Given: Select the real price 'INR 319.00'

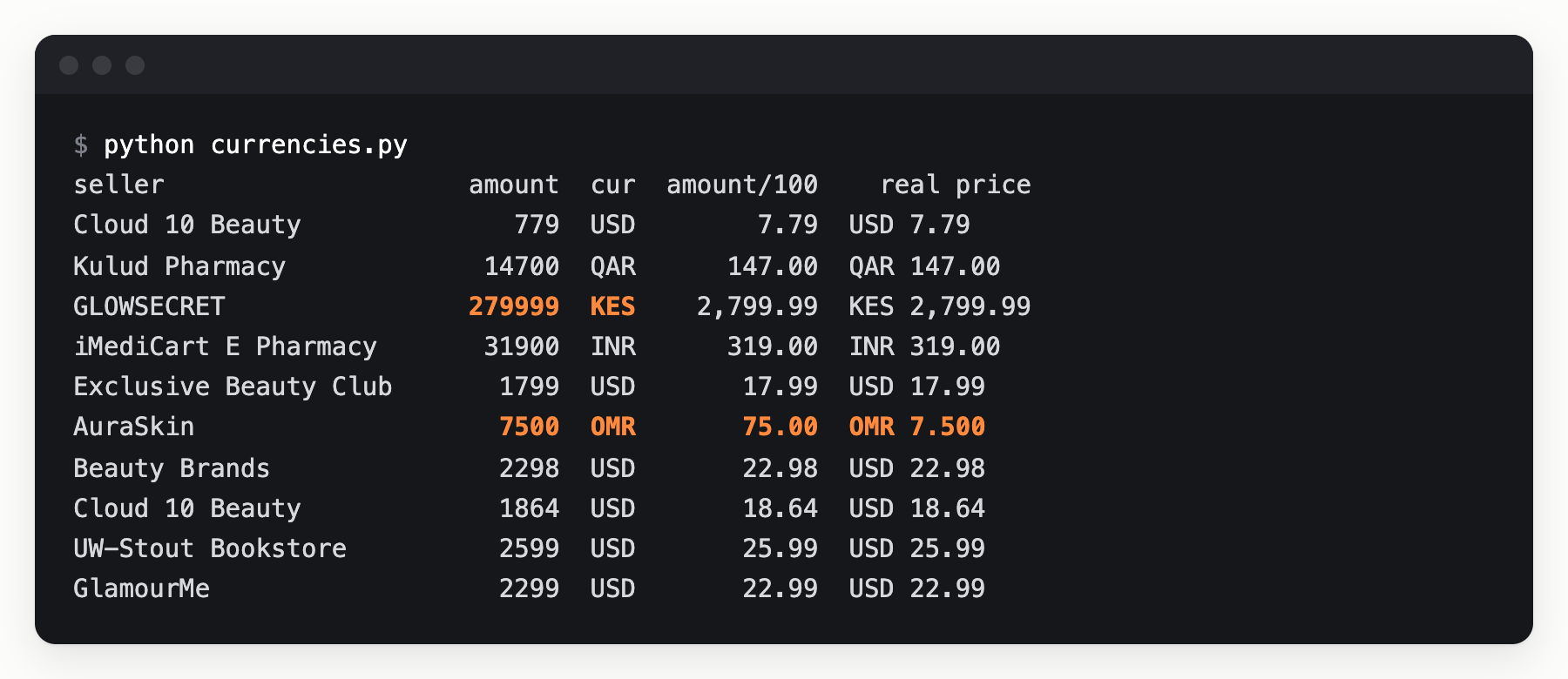Looking at the screenshot, I should coord(925,346).
